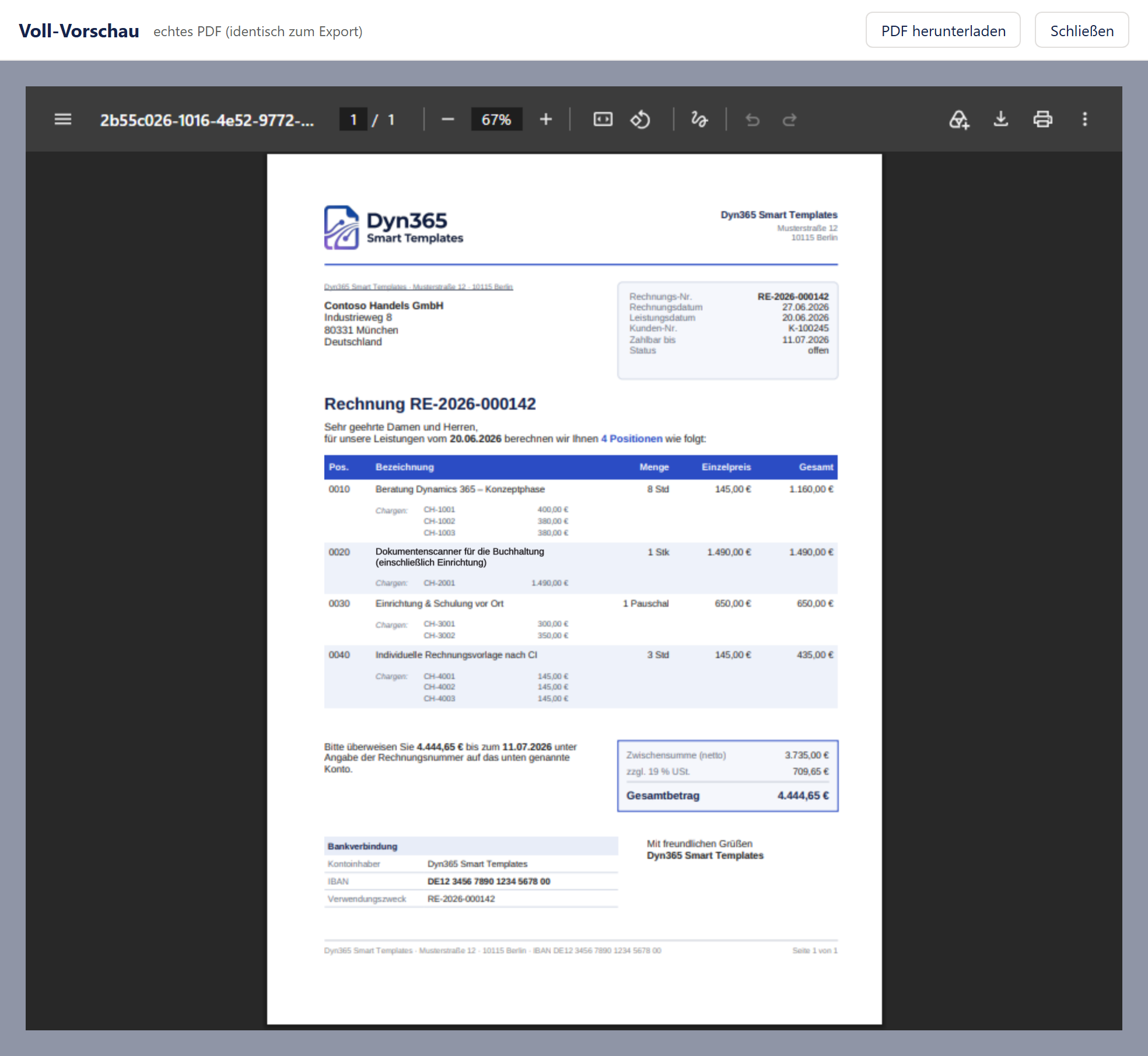The image size is (1148, 1056).
Task: Click the Kunden-Nr. value K-100245
Action: [x=808, y=328]
